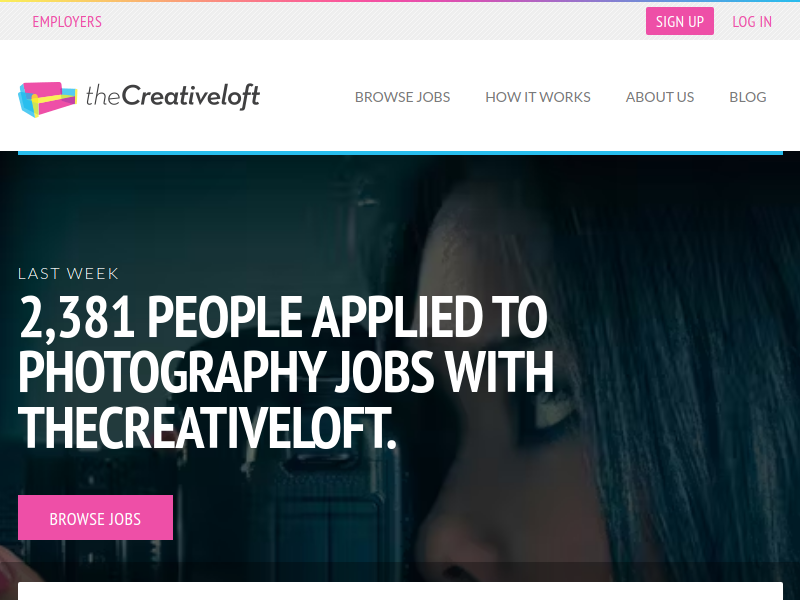800x600 pixels.
Task: Click the pink SIGN UP button
Action: [680, 21]
